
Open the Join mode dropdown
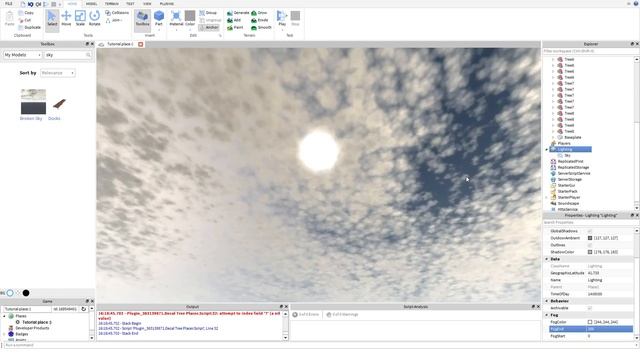pos(115,20)
